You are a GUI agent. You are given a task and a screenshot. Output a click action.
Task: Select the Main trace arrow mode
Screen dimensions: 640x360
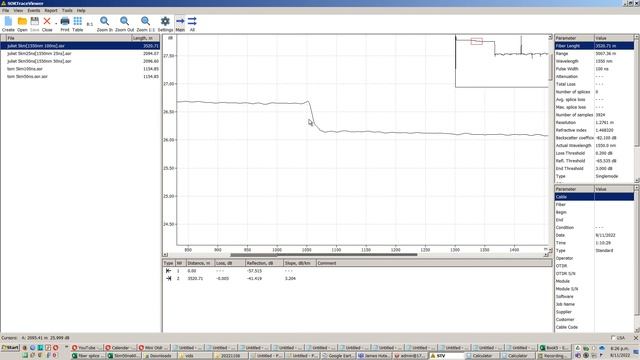point(180,24)
